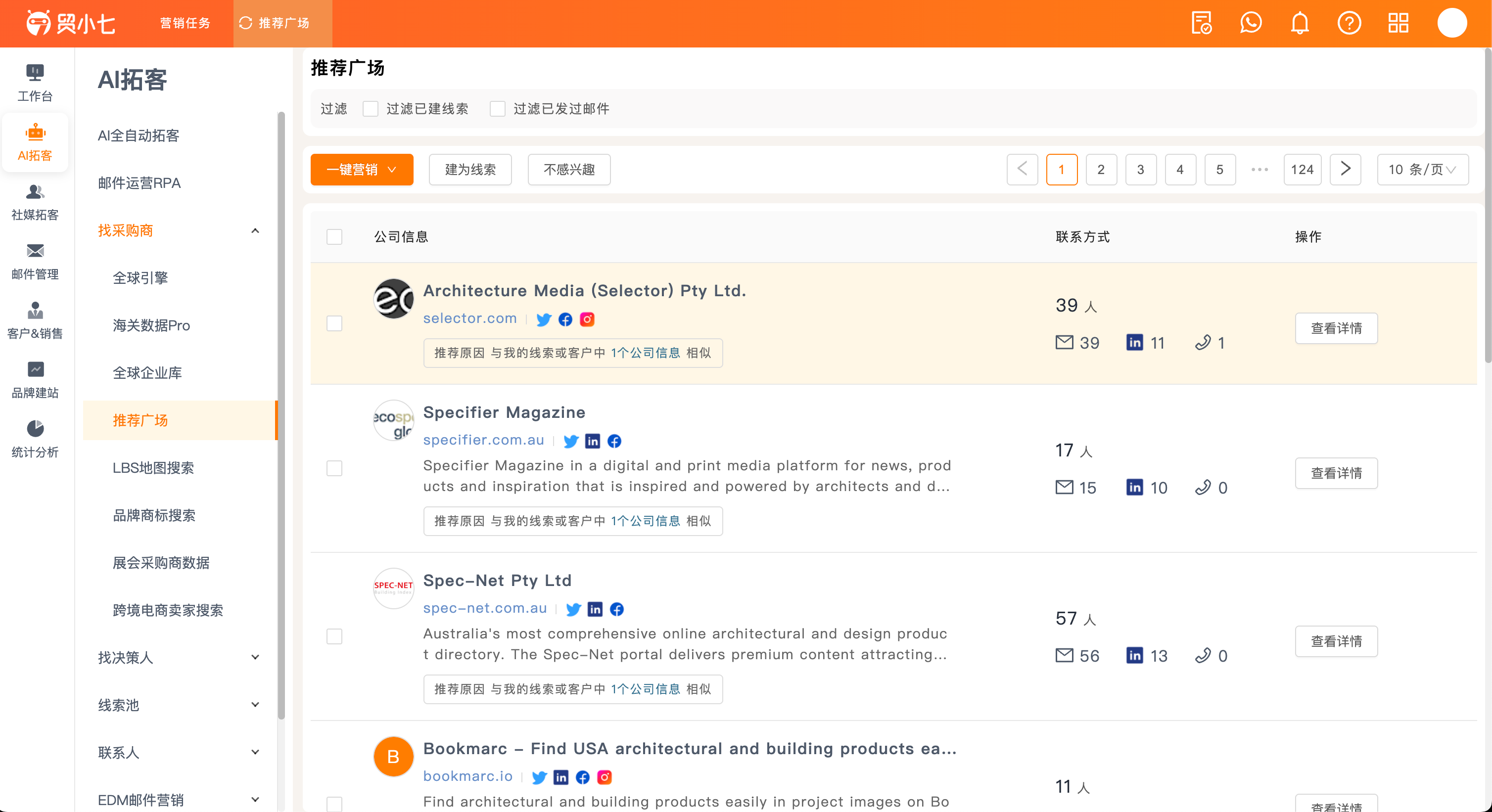Screen dimensions: 1492x812
Task: Expand the 线索池 menu group
Action: tap(255, 705)
